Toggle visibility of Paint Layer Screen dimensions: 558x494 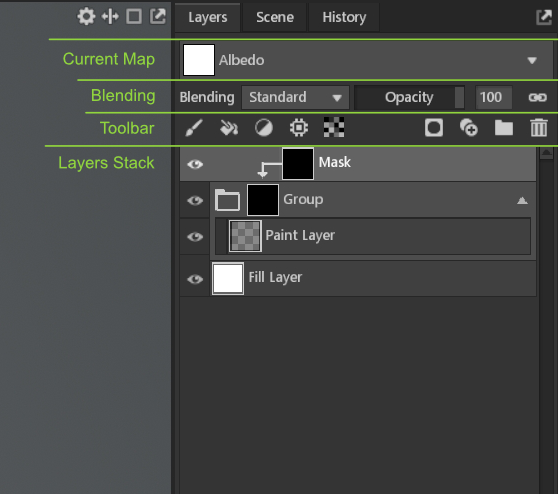pyautogui.click(x=195, y=237)
